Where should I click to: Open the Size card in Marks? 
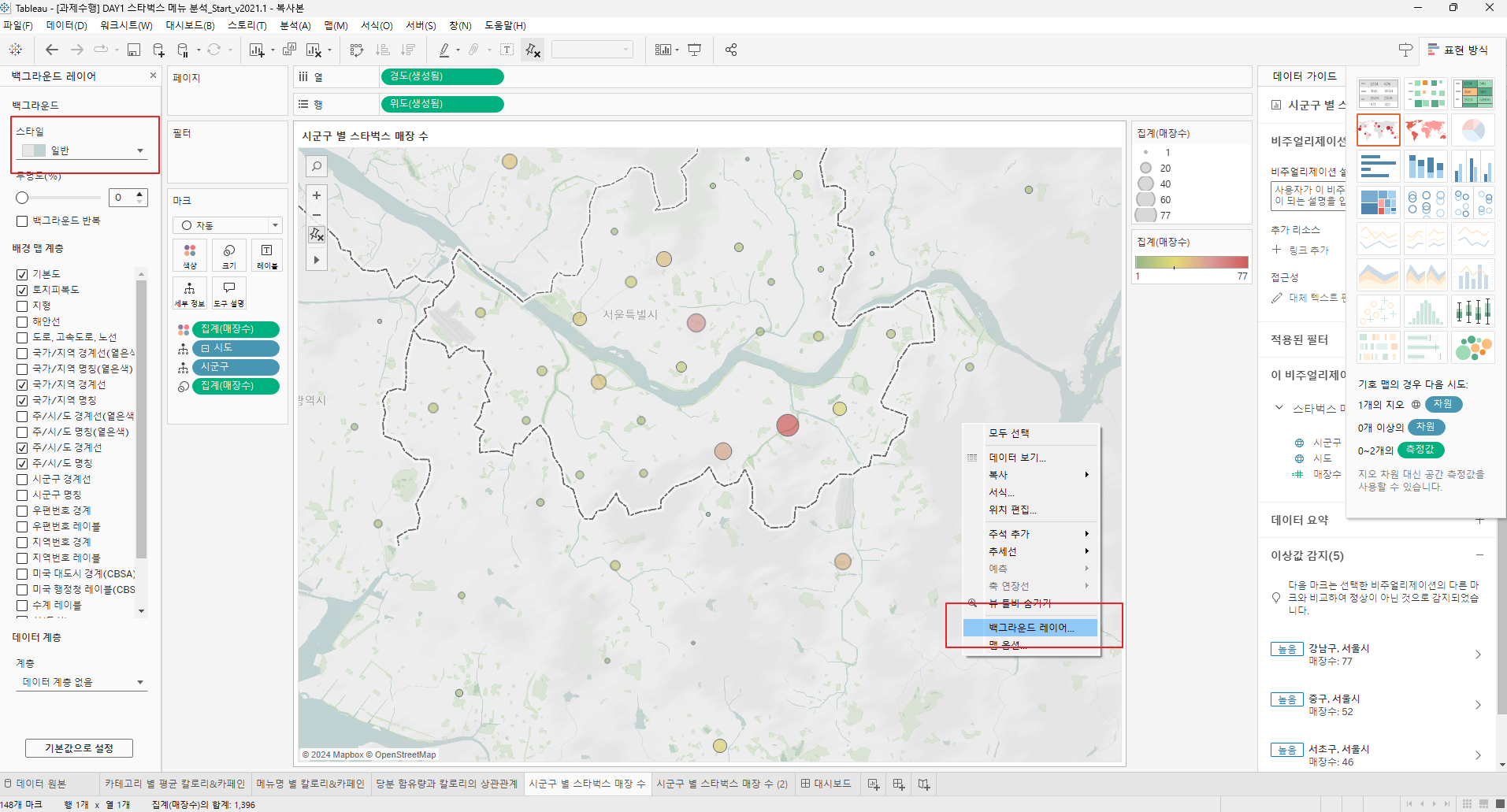pos(229,256)
